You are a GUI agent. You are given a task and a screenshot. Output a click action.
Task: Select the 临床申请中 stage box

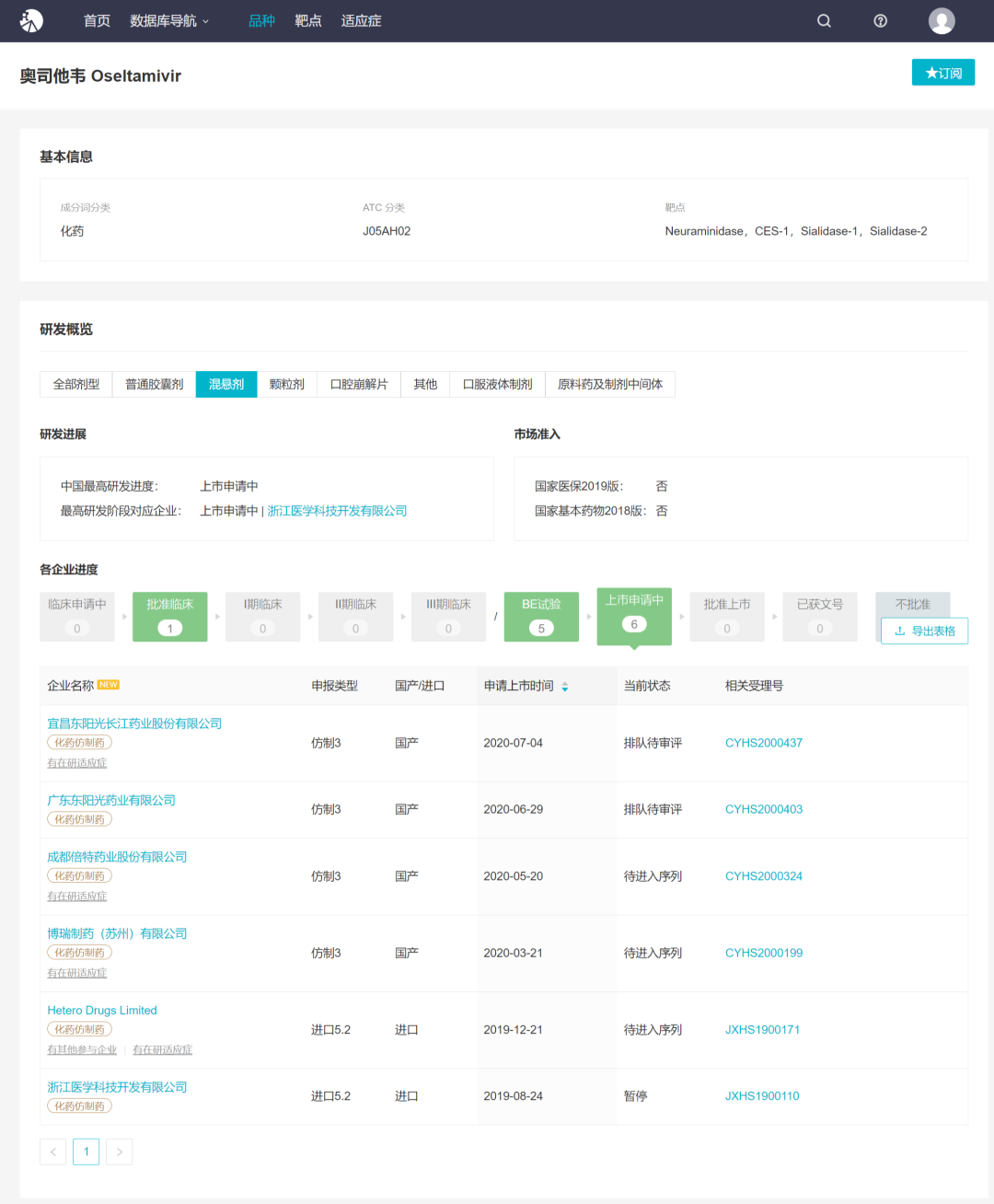pyautogui.click(x=77, y=617)
